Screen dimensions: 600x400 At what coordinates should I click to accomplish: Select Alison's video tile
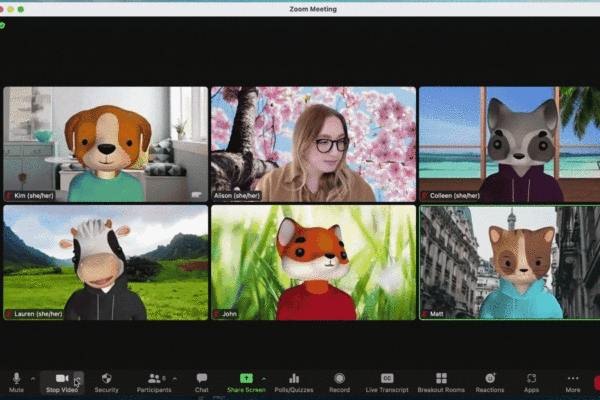[x=312, y=144]
